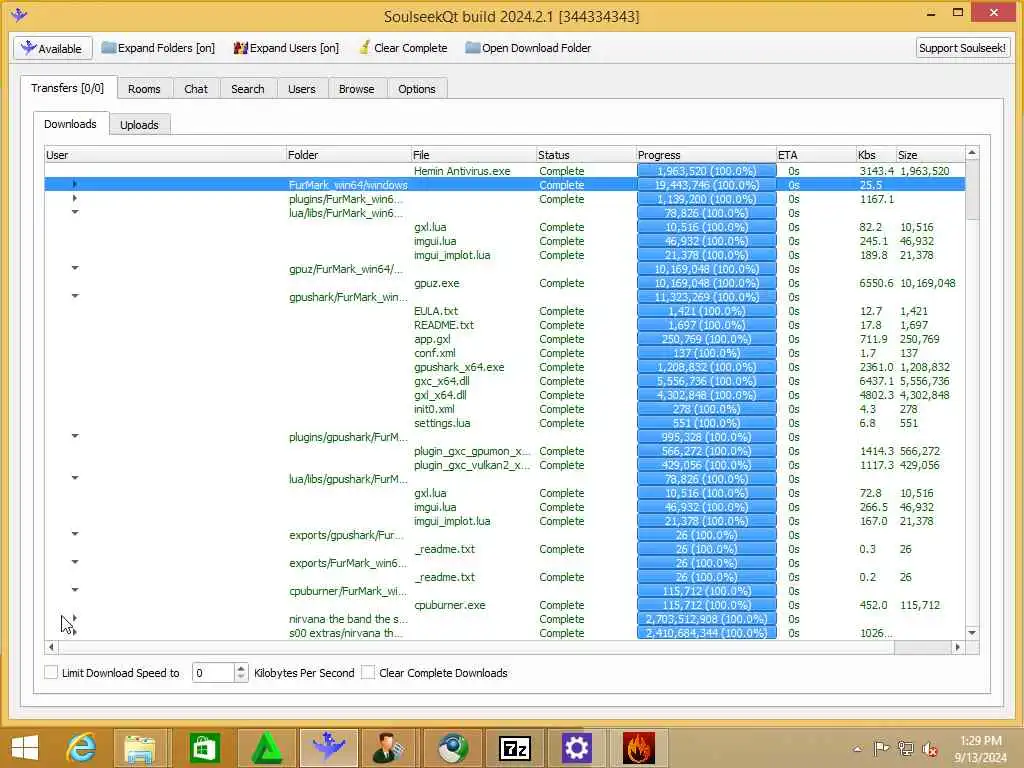
Task: Open 7-Zip from taskbar
Action: click(x=515, y=748)
